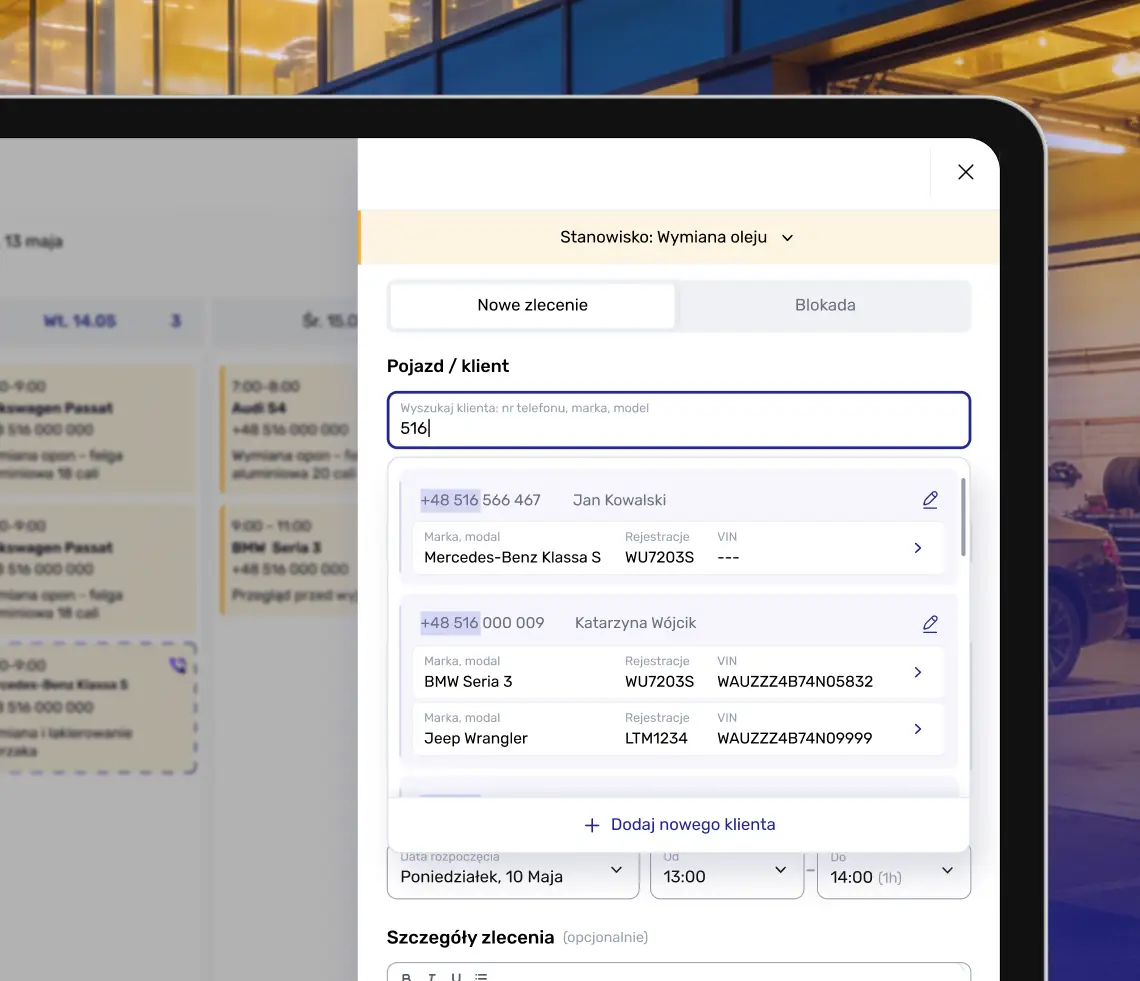Viewport: 1140px width, 981px height.
Task: Expand details for the BMW Seria 3
Action: tap(918, 672)
